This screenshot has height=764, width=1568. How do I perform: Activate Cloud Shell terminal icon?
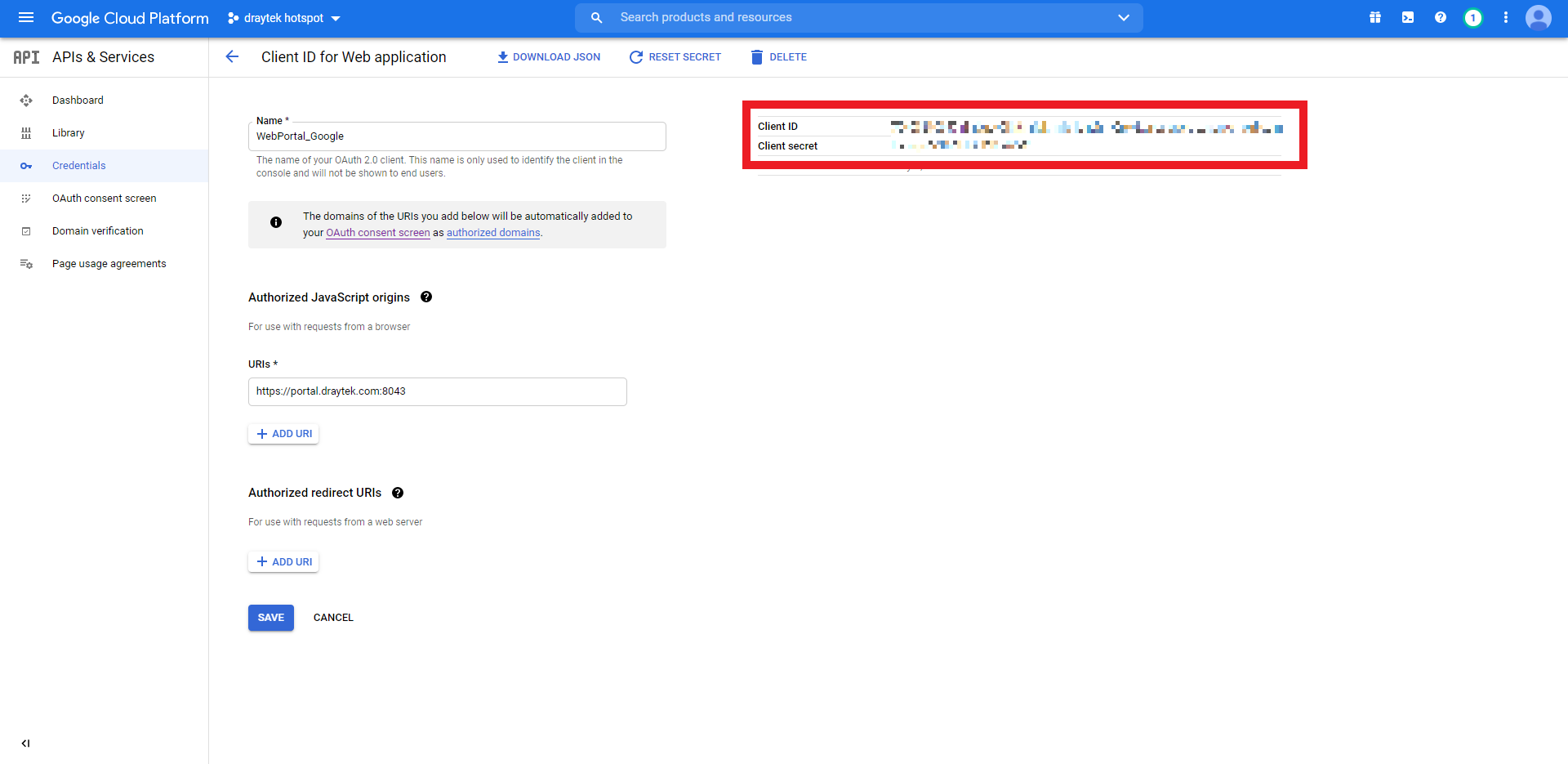[1408, 17]
